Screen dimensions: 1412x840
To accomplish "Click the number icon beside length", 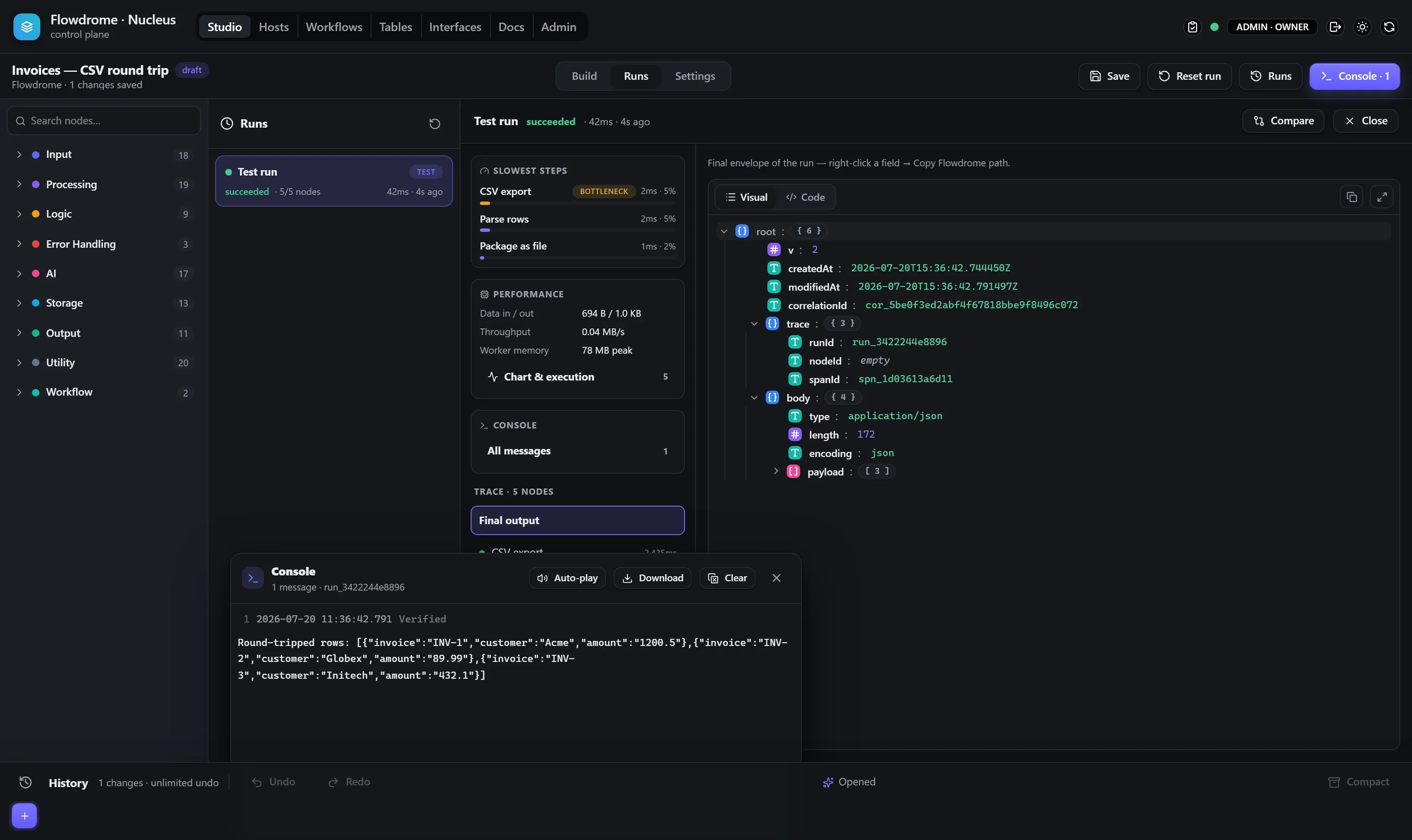I will [795, 434].
